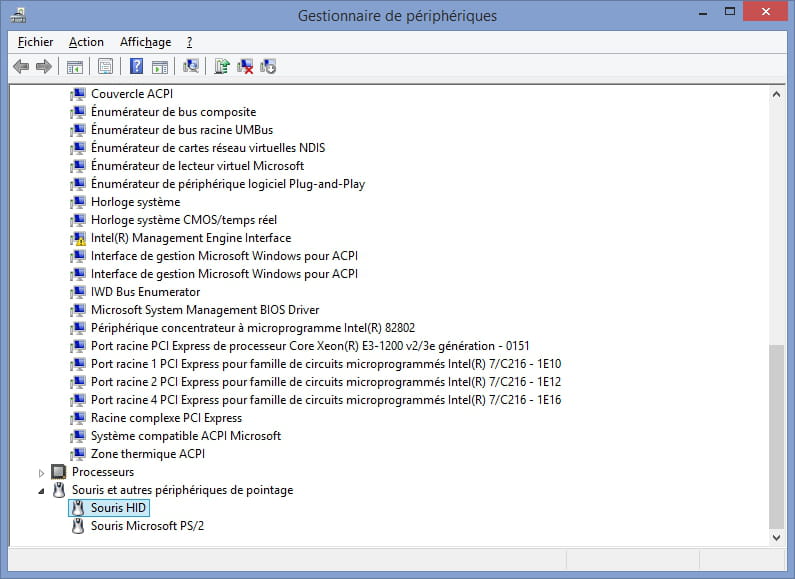The height and width of the screenshot is (579, 795).
Task: Click the Forward arrow toolbar icon
Action: (x=44, y=66)
